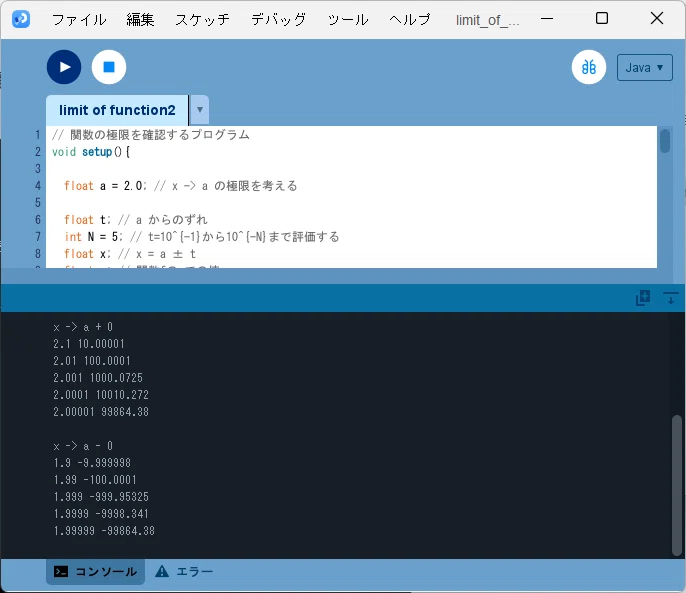This screenshot has height=593, width=686.
Task: Select the limit of function2 tab
Action: 117,110
